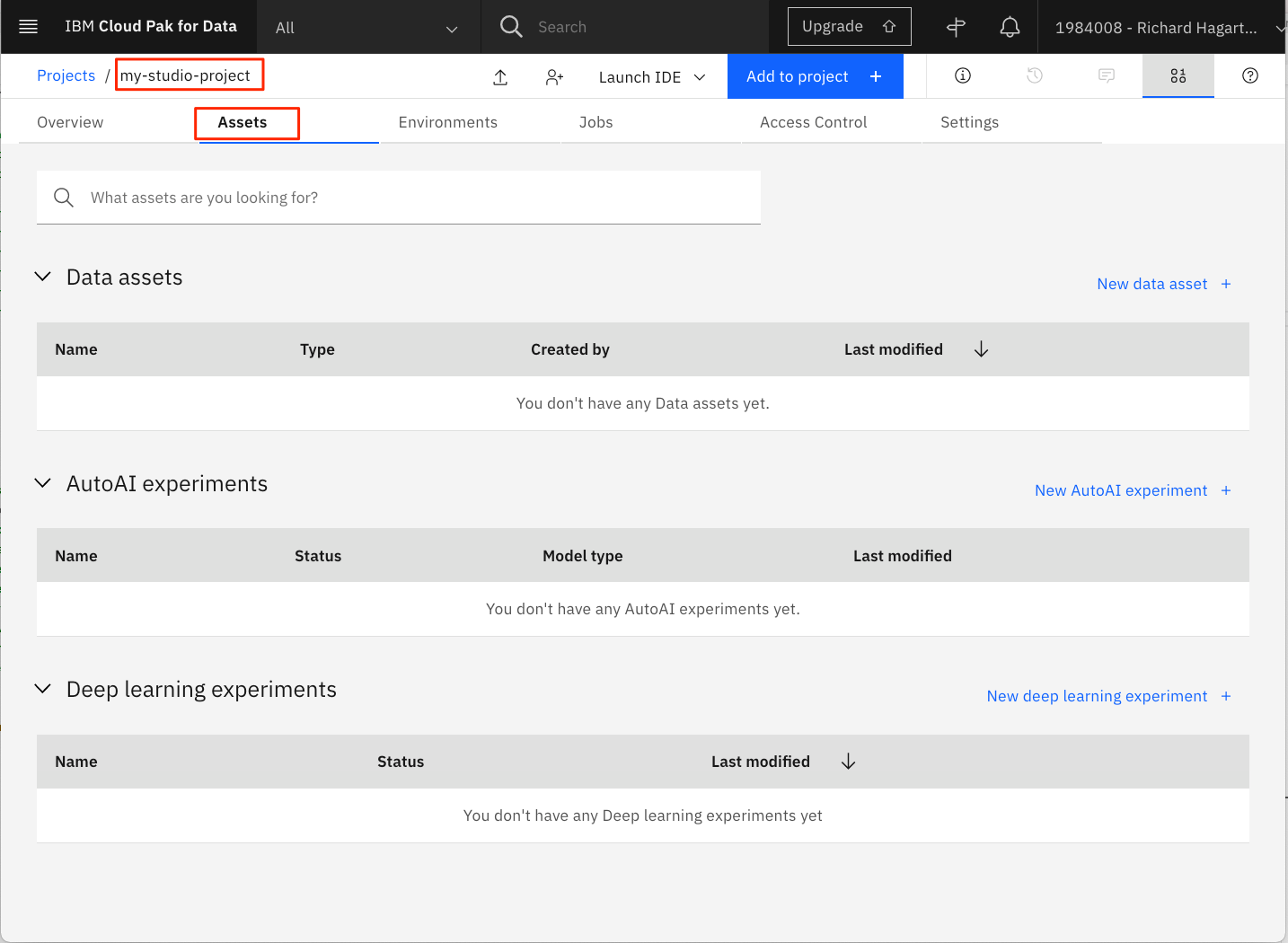1288x943 pixels.
Task: Click the Deep learning Status column header
Action: [401, 762]
